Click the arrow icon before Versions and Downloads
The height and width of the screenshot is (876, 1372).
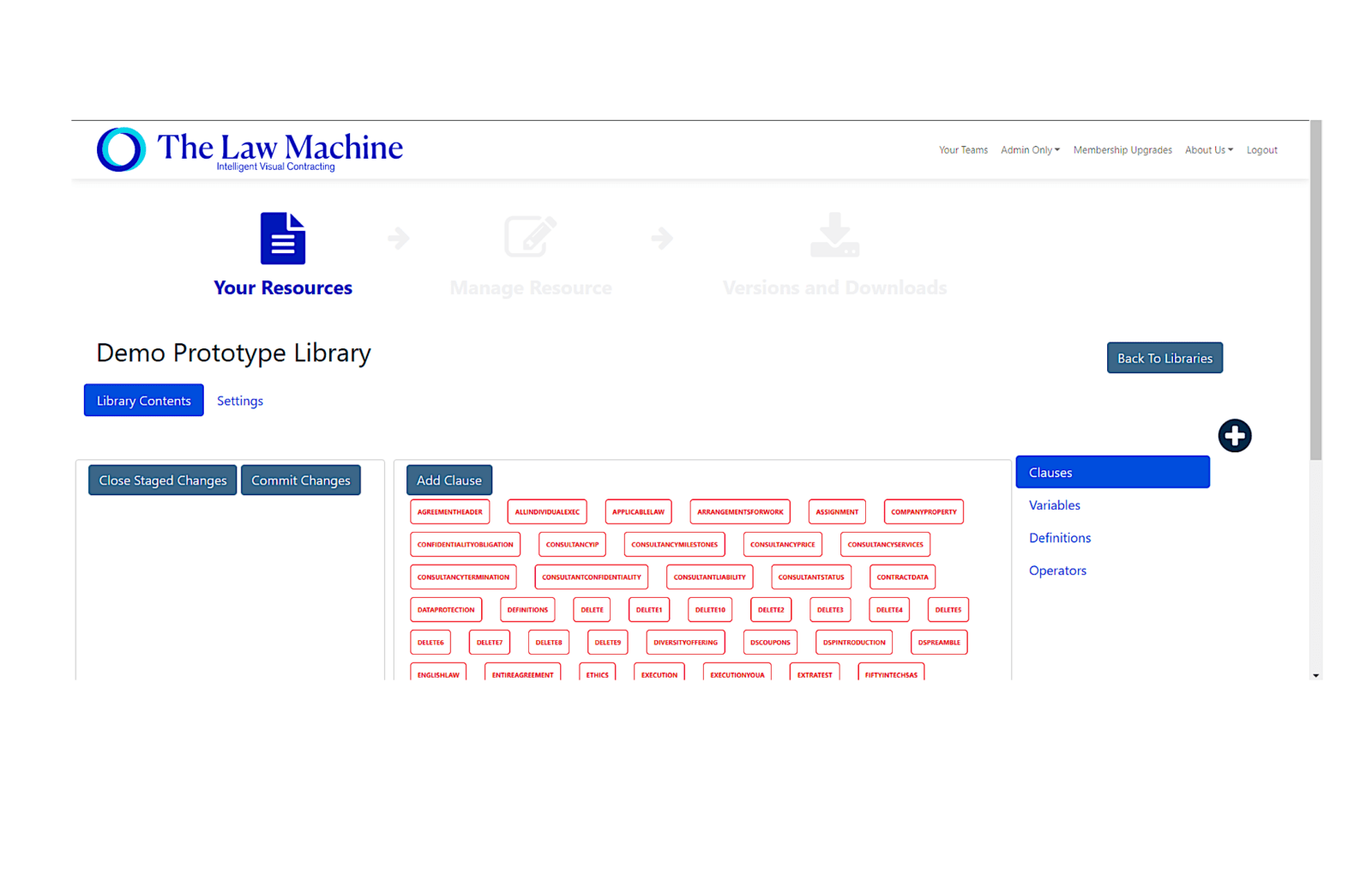[661, 238]
